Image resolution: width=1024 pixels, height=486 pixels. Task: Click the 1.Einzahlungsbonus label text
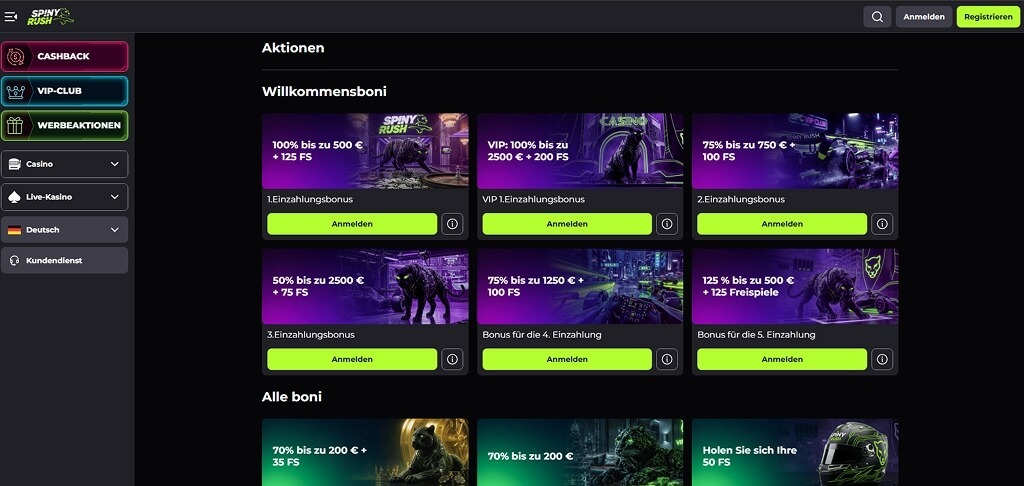pyautogui.click(x=310, y=199)
